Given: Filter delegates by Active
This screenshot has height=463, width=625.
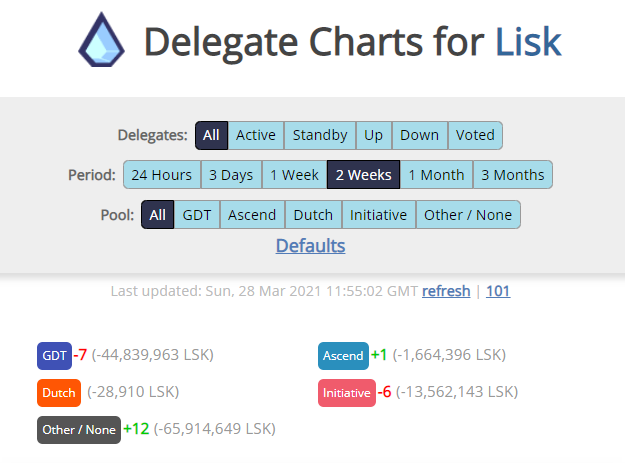Looking at the screenshot, I should click(x=256, y=135).
